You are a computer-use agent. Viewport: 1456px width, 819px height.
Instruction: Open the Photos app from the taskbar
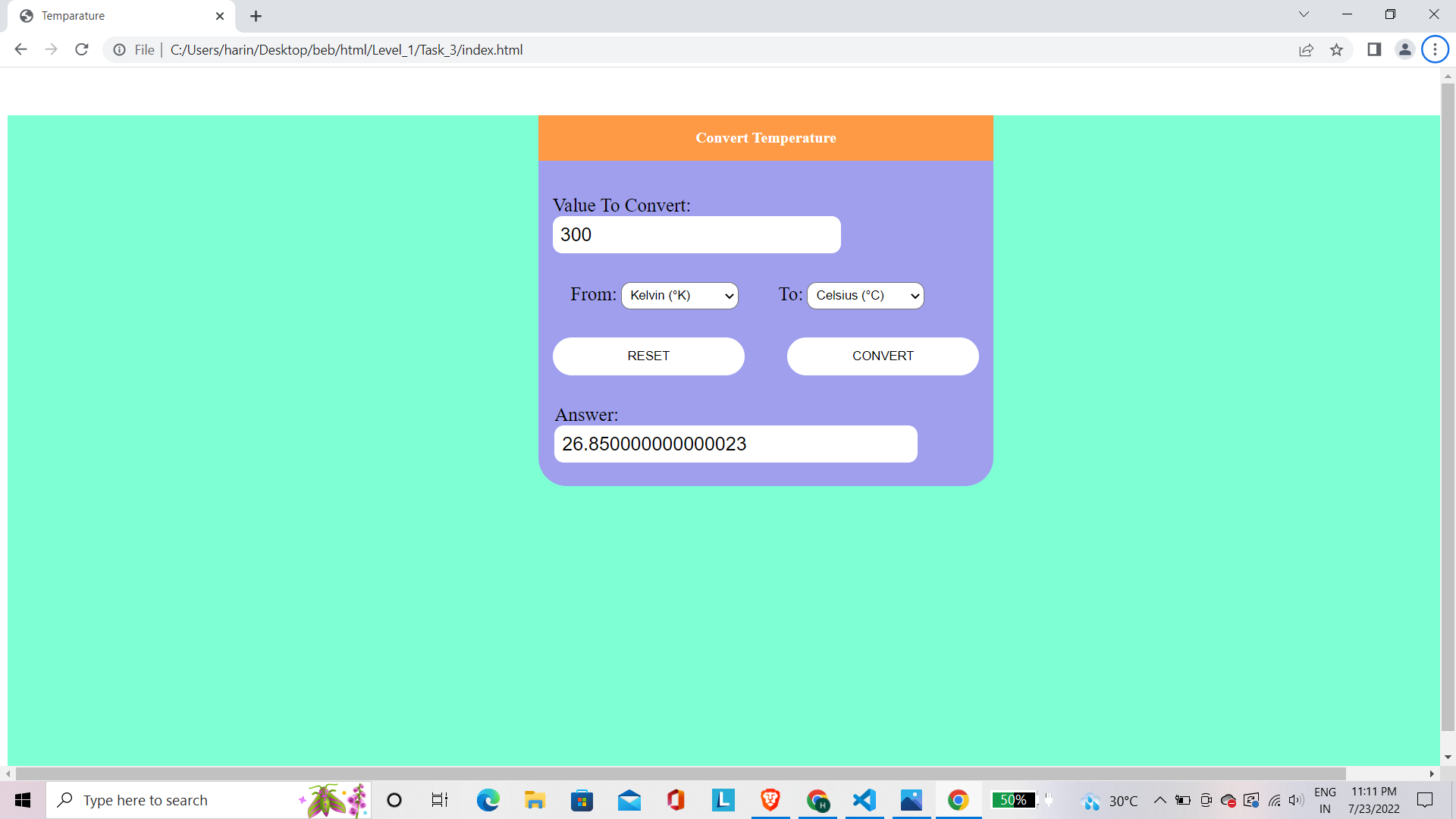click(912, 800)
